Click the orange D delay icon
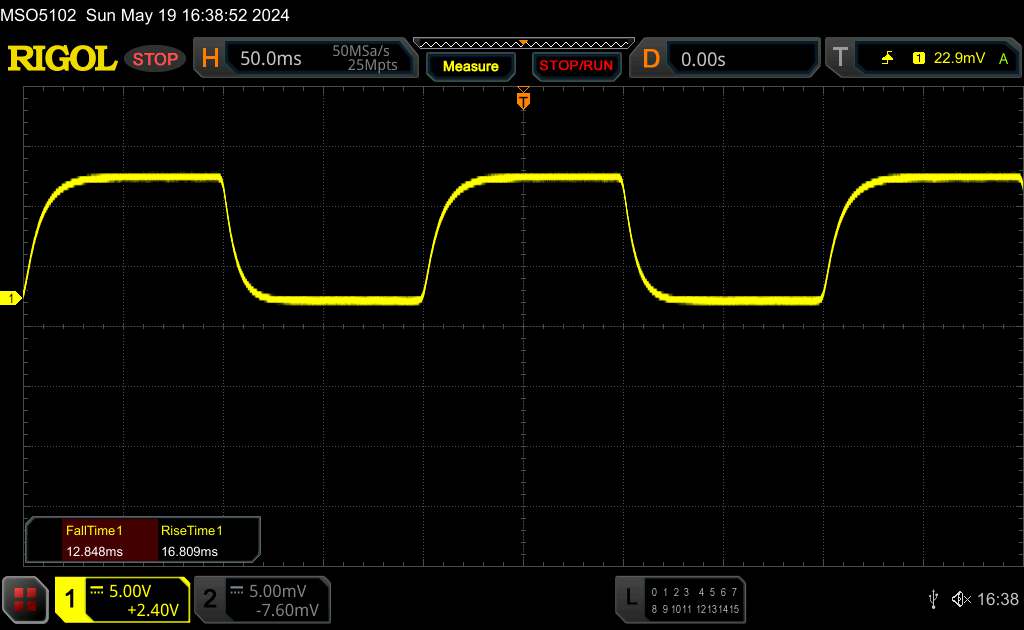The image size is (1024, 630). point(651,59)
